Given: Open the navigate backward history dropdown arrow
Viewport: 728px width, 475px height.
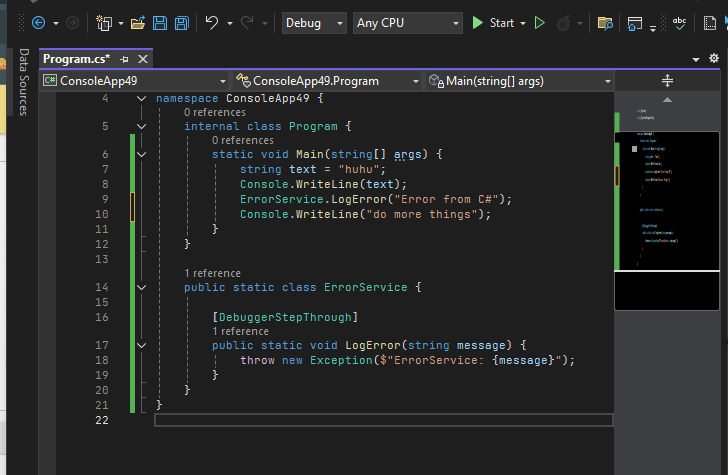Looking at the screenshot, I should (x=56, y=23).
